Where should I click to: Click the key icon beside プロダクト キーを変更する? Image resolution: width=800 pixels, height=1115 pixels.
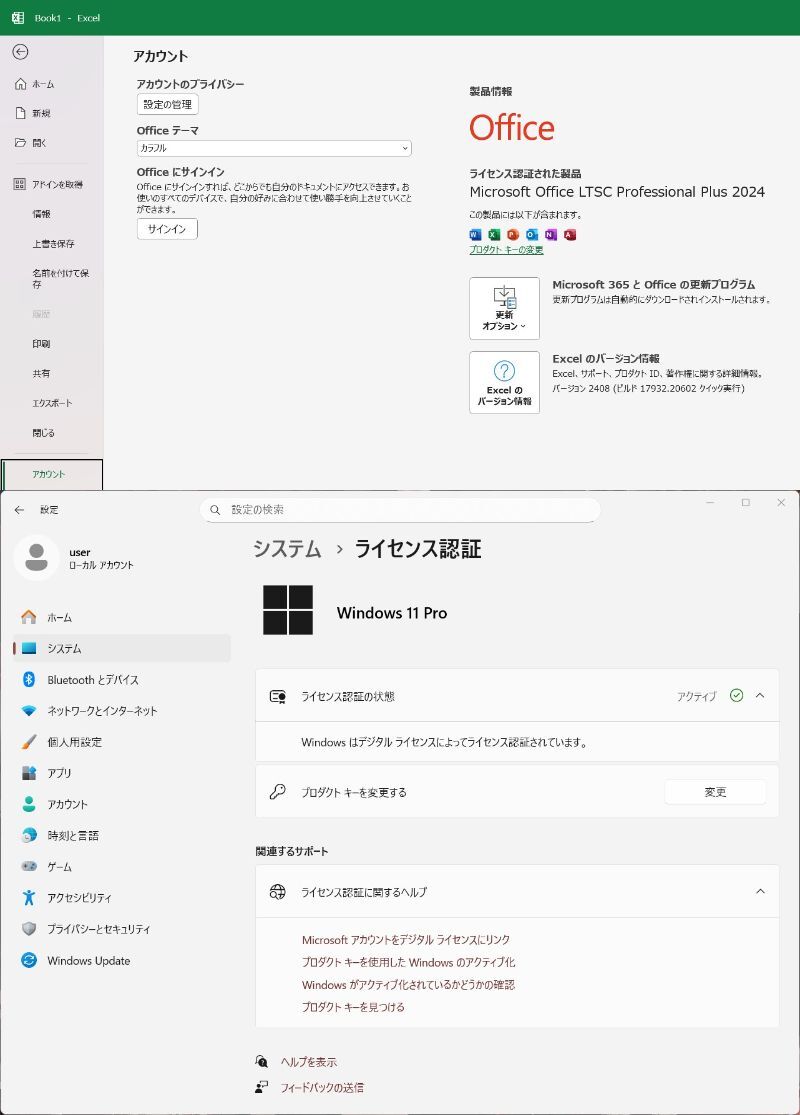click(277, 791)
